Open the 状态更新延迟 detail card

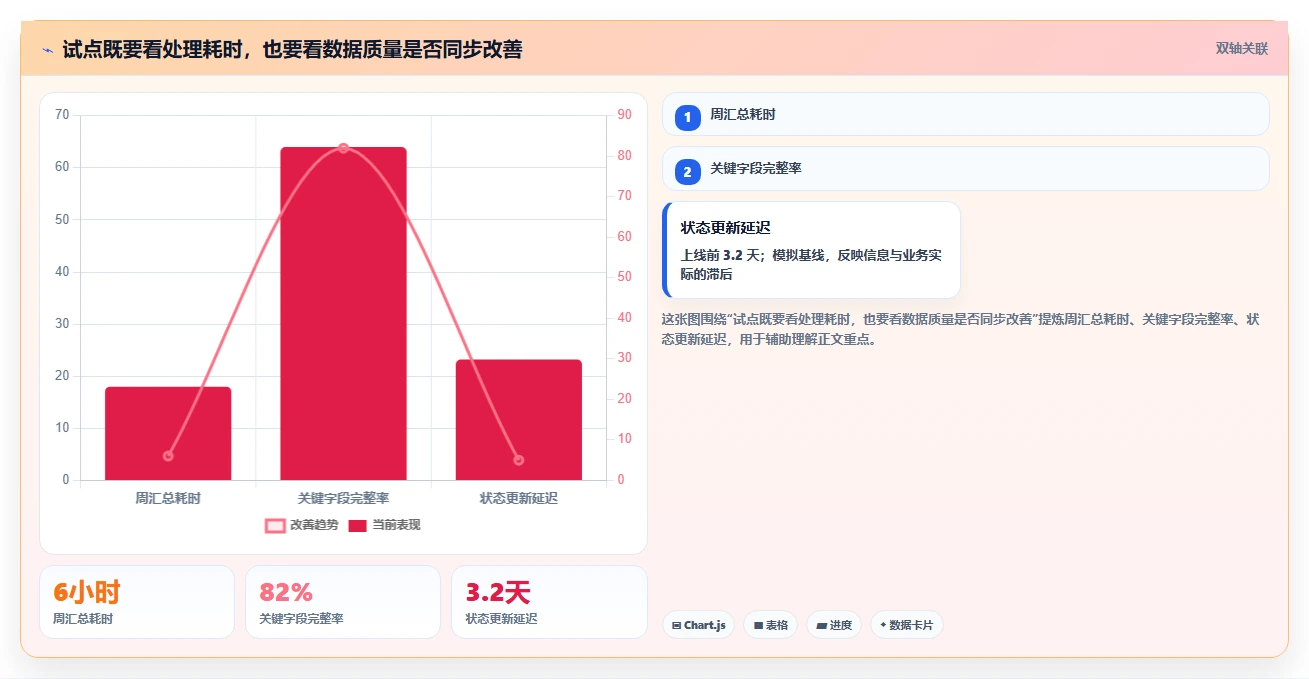811,250
